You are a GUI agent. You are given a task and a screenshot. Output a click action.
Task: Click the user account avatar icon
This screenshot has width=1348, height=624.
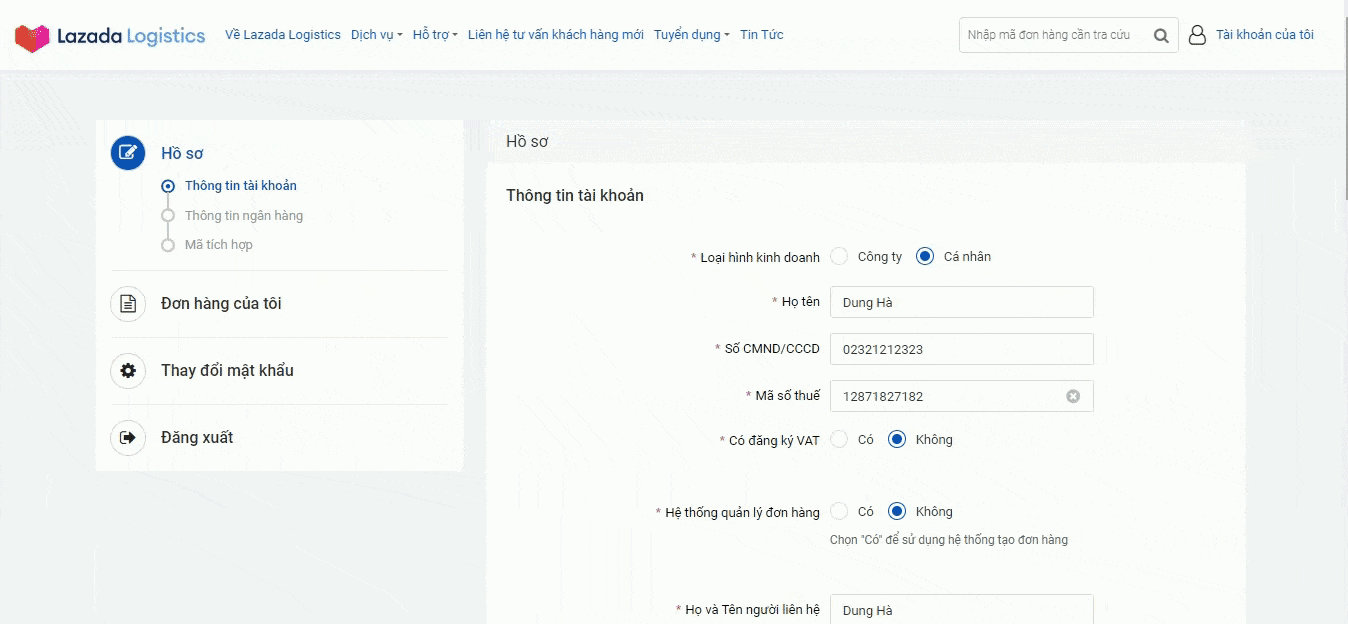(1197, 35)
